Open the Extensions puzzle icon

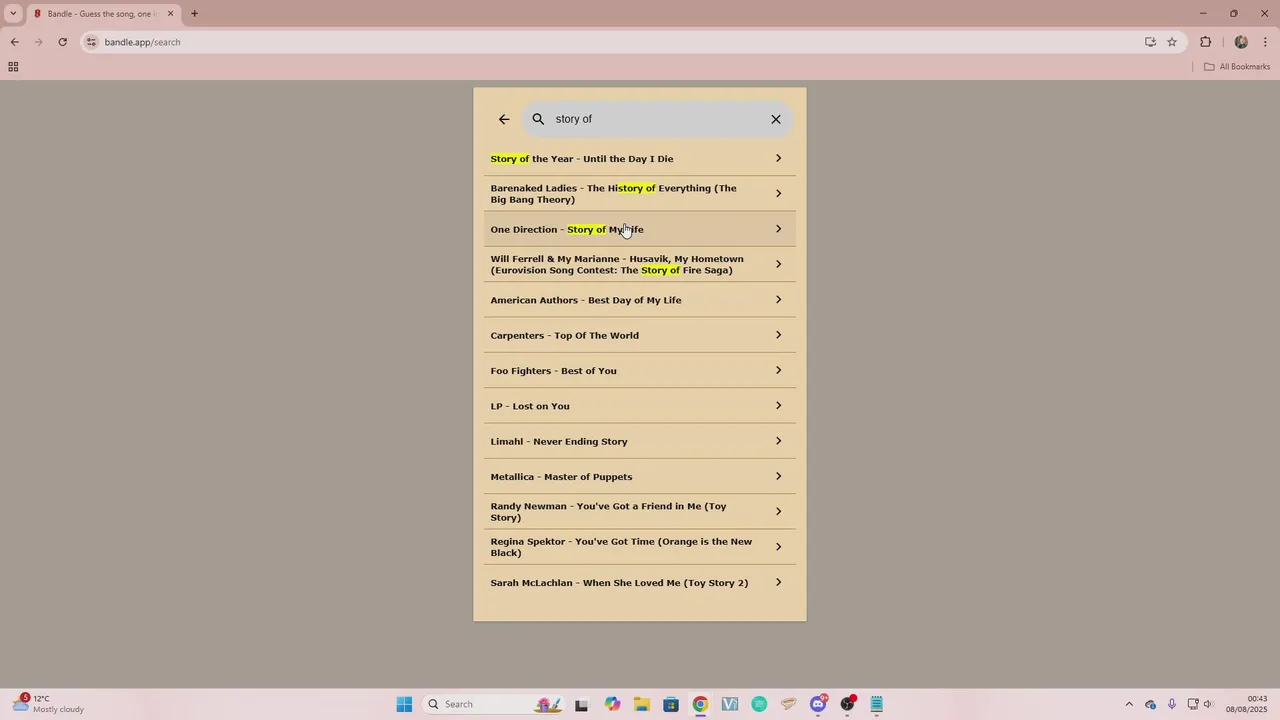[1205, 42]
